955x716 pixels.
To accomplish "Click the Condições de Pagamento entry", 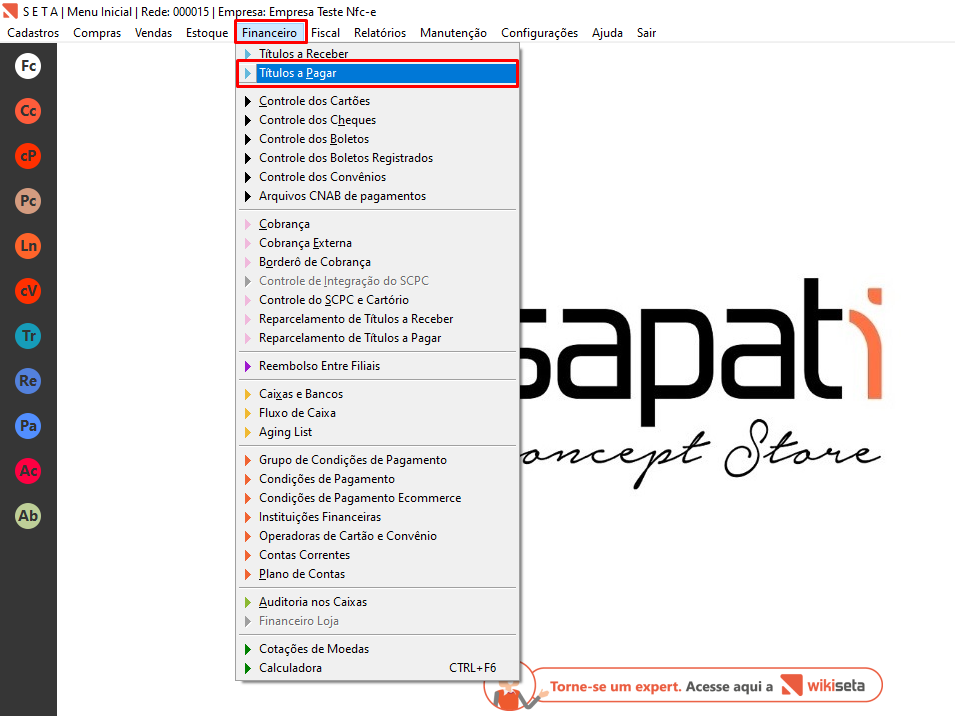I will [378, 479].
